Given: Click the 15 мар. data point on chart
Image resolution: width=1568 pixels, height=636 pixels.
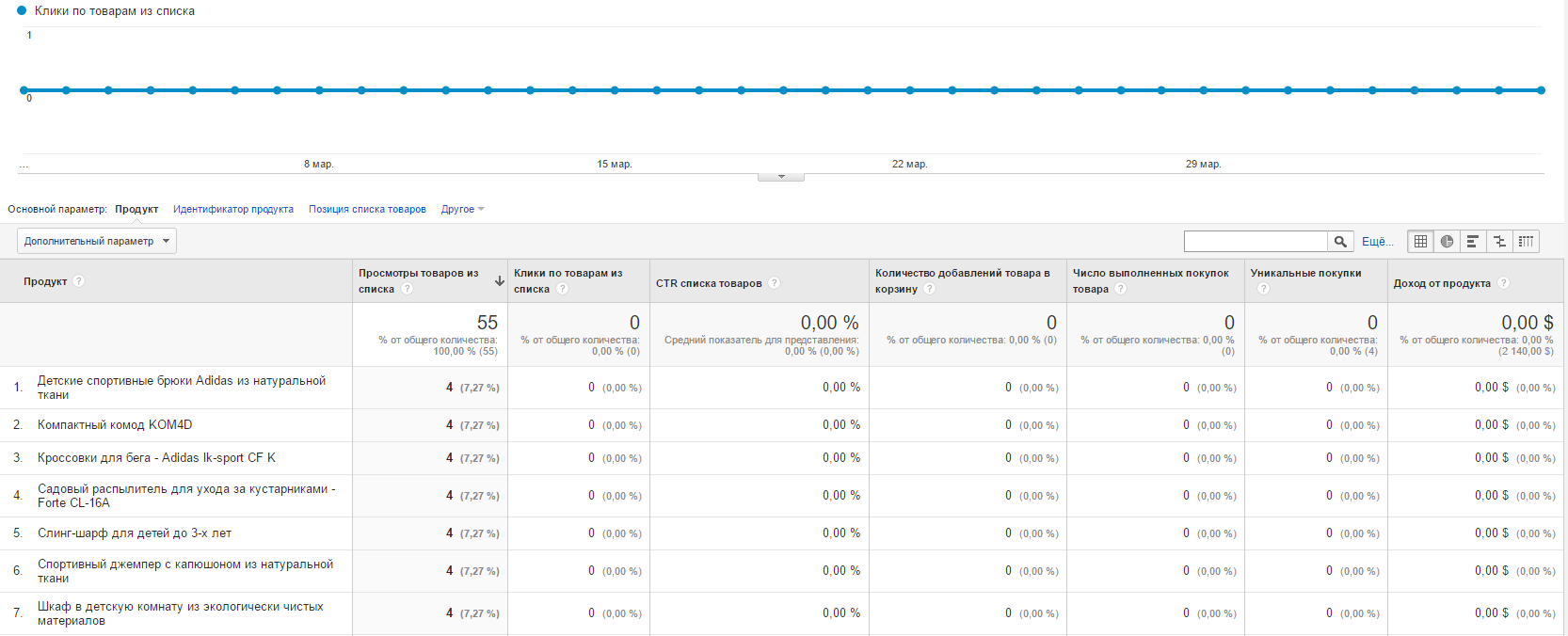Looking at the screenshot, I should tap(615, 90).
